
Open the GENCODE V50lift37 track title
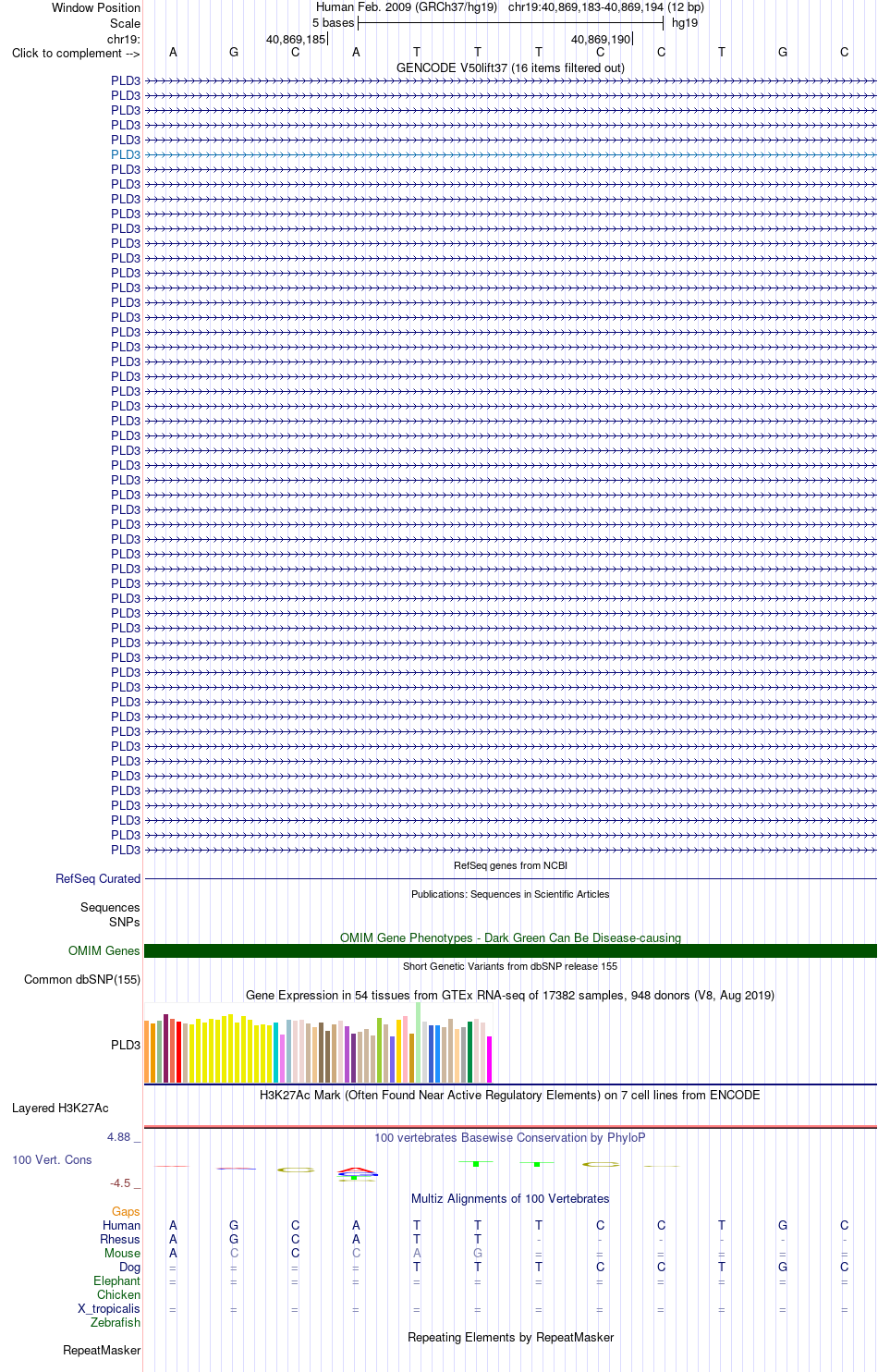point(510,67)
